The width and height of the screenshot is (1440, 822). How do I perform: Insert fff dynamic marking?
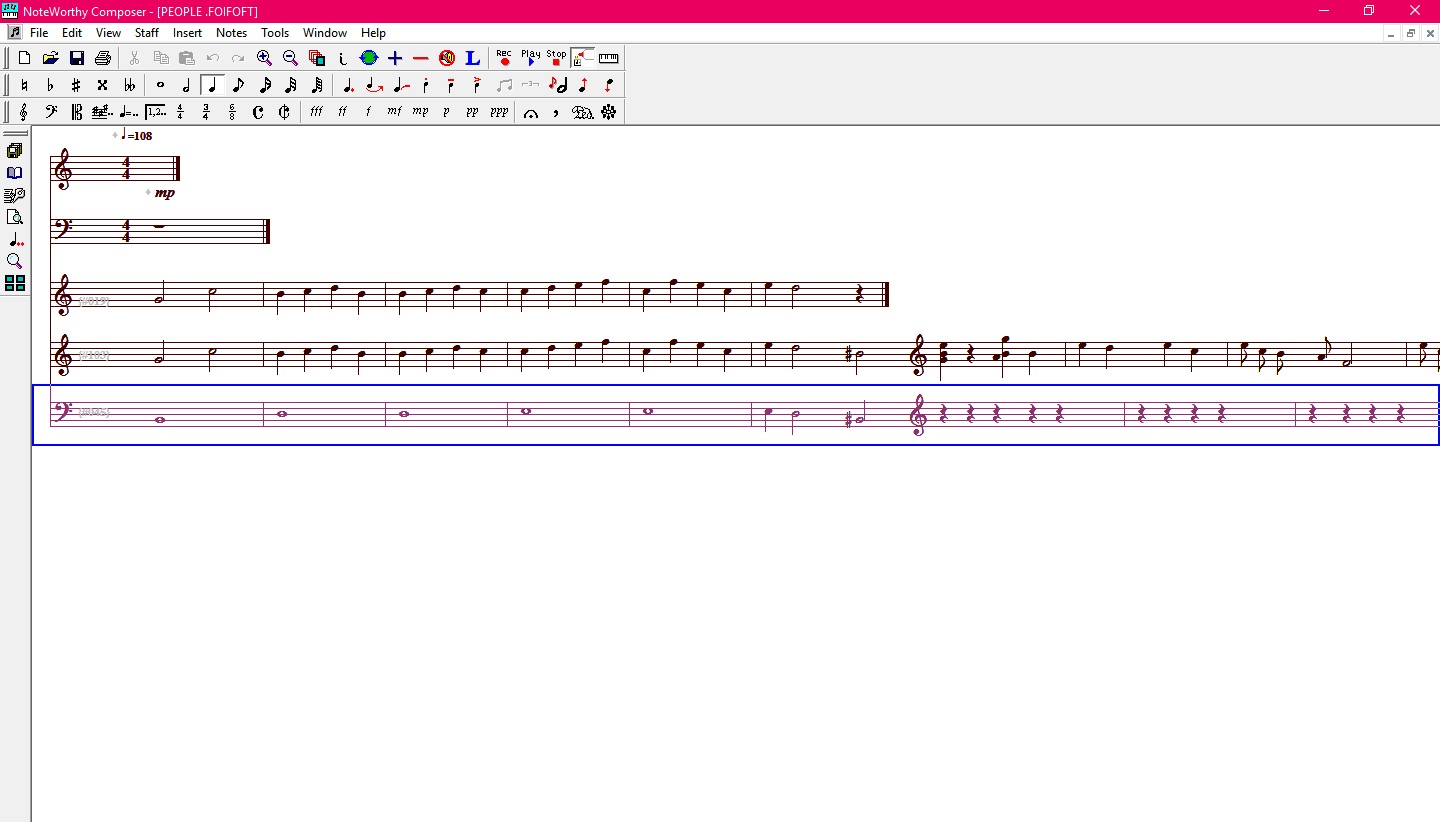click(316, 112)
